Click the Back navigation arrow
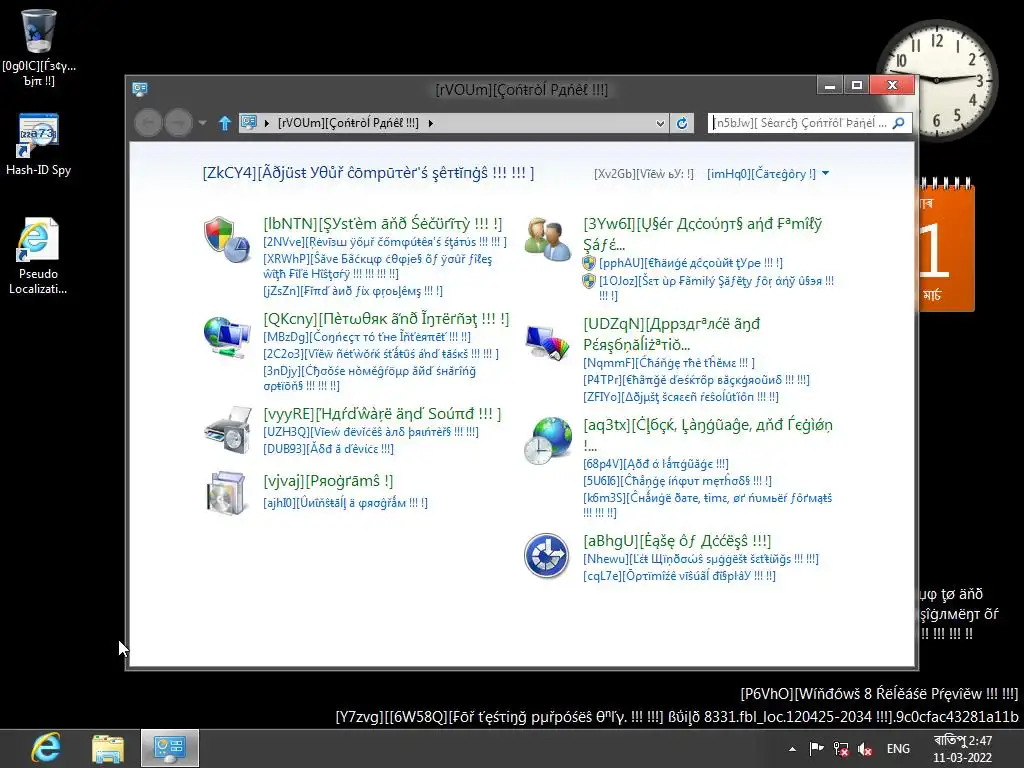Image resolution: width=1024 pixels, height=768 pixels. pos(148,123)
